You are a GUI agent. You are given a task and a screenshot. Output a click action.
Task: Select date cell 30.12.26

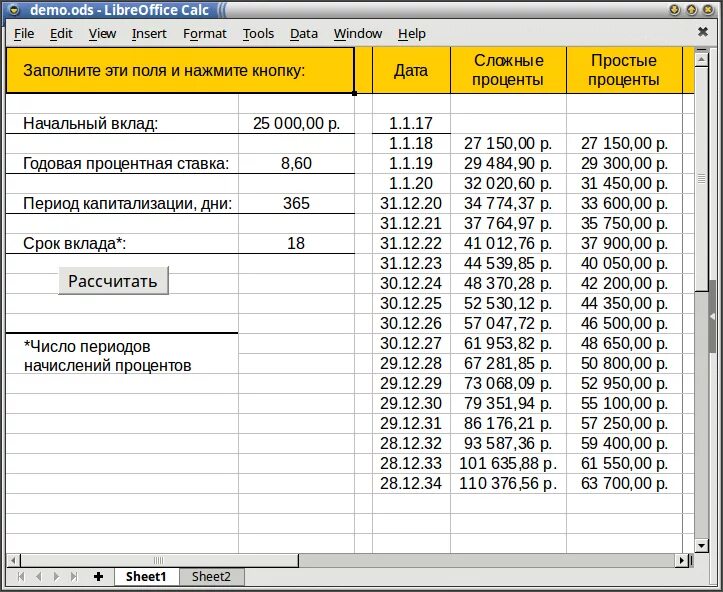pos(411,323)
